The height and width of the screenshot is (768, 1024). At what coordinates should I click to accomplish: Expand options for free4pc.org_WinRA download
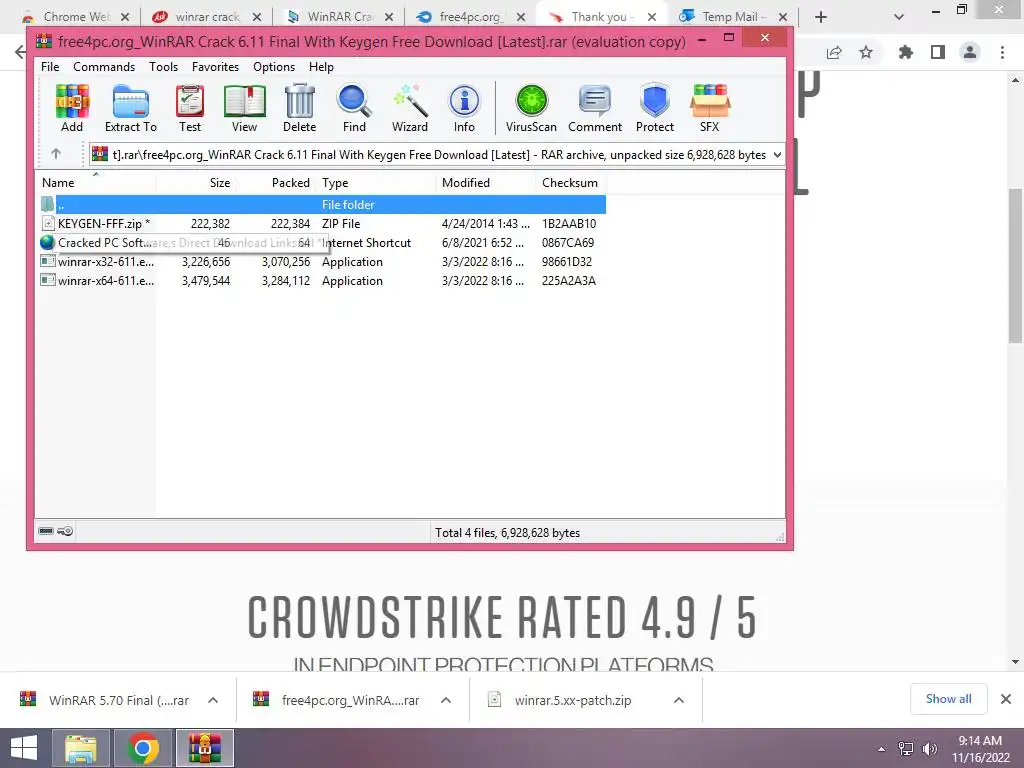(446, 700)
